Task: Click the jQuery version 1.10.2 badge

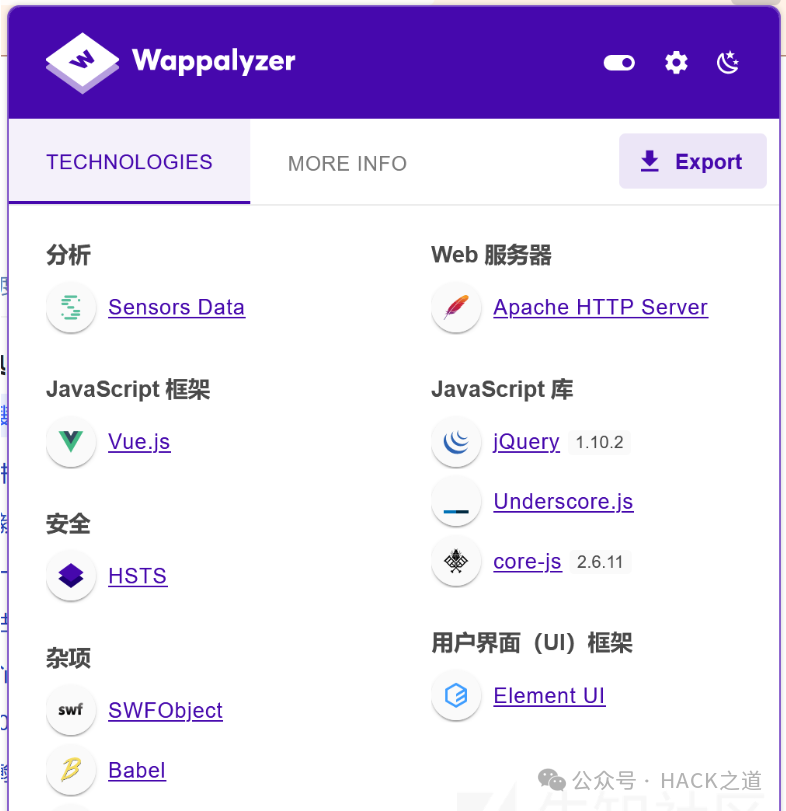Action: point(599,443)
